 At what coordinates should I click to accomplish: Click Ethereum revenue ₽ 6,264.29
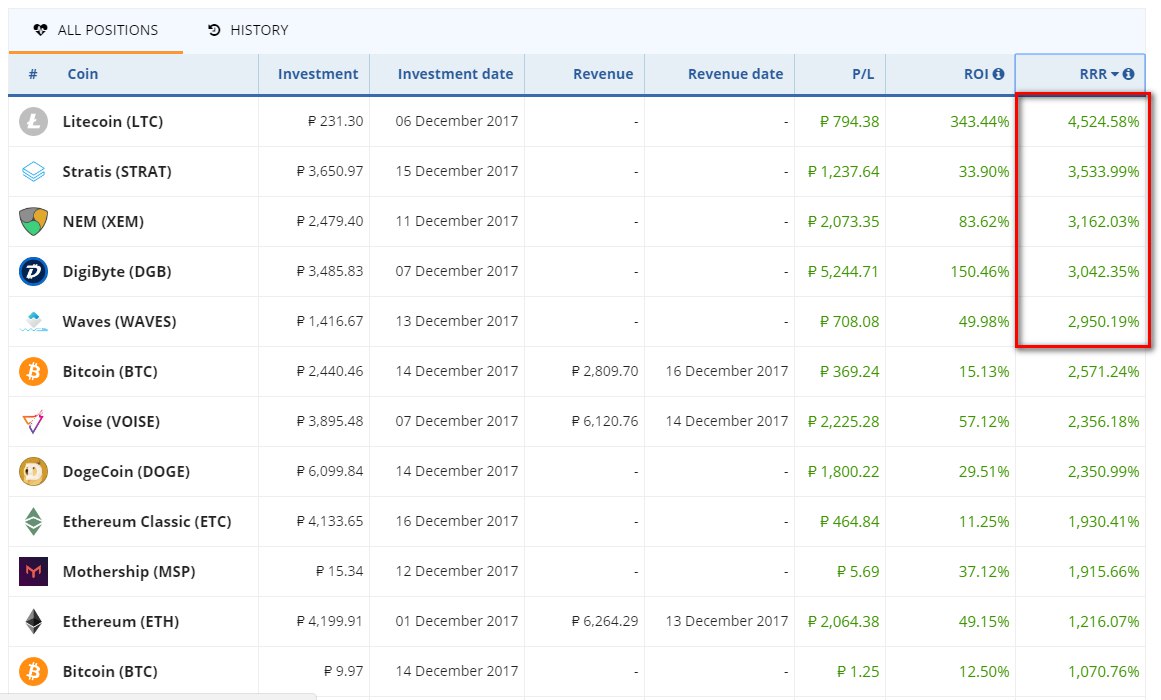(605, 621)
